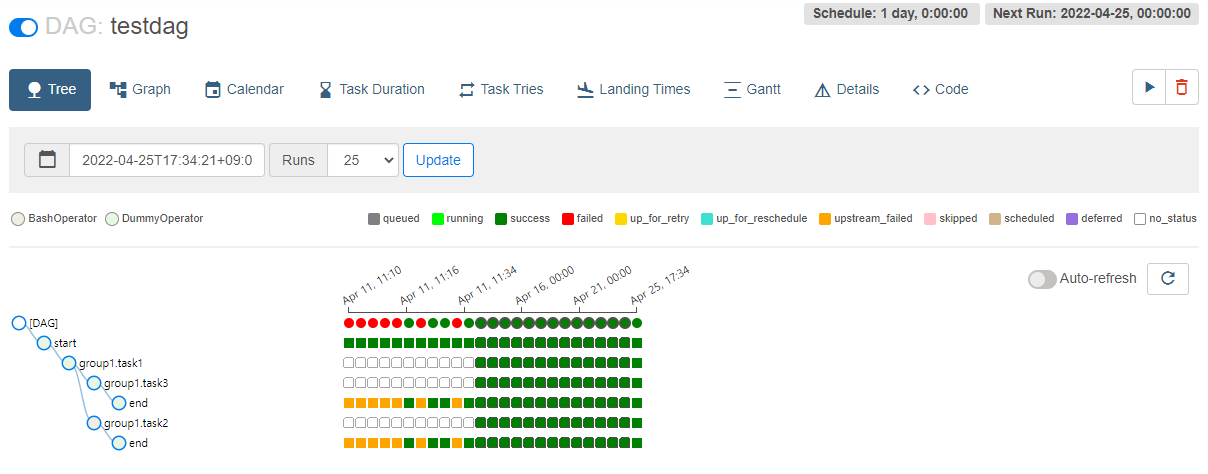The height and width of the screenshot is (474, 1208).
Task: Select the start task label
Action: click(x=65, y=343)
